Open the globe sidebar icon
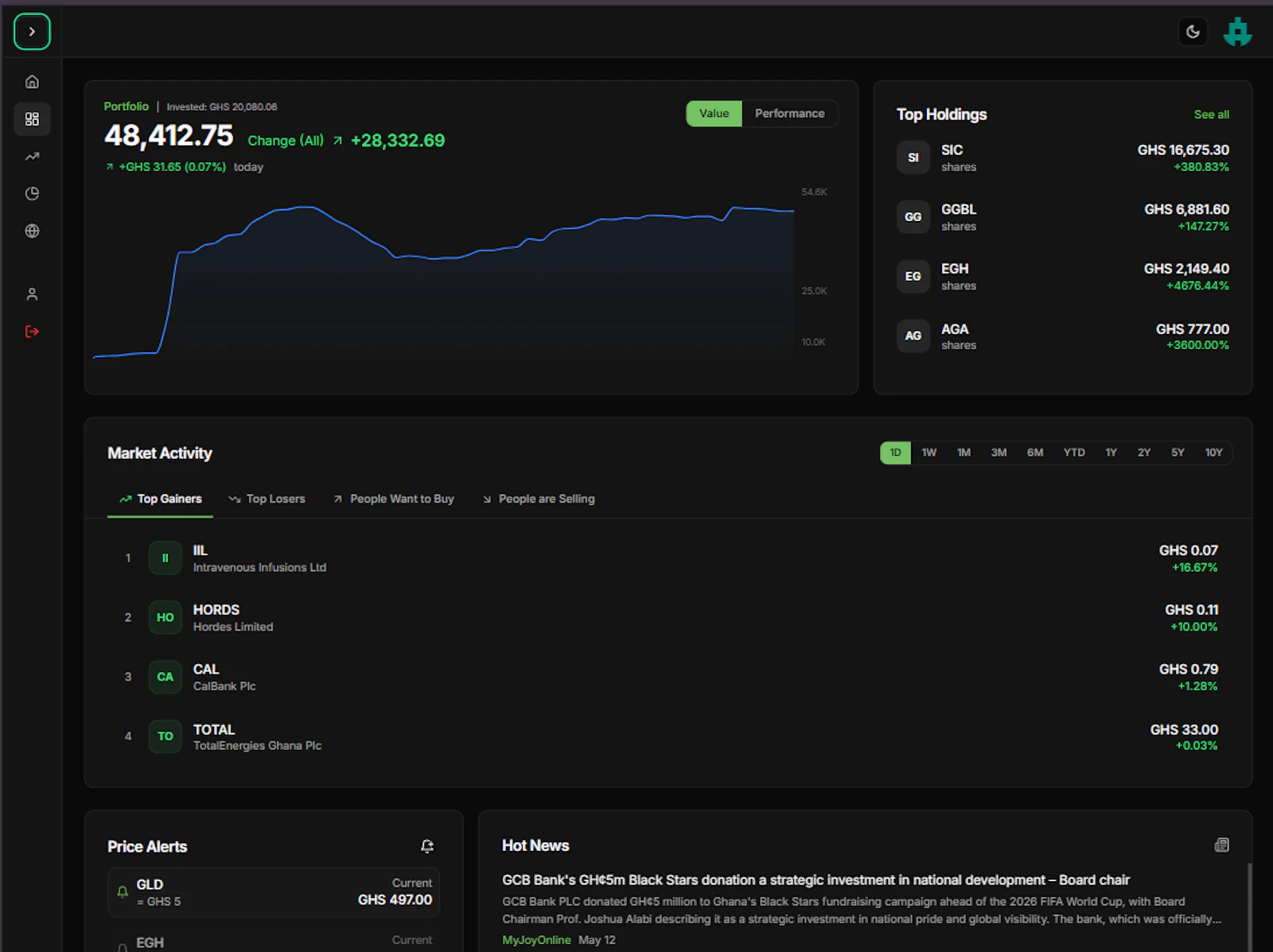This screenshot has width=1273, height=952. [32, 231]
